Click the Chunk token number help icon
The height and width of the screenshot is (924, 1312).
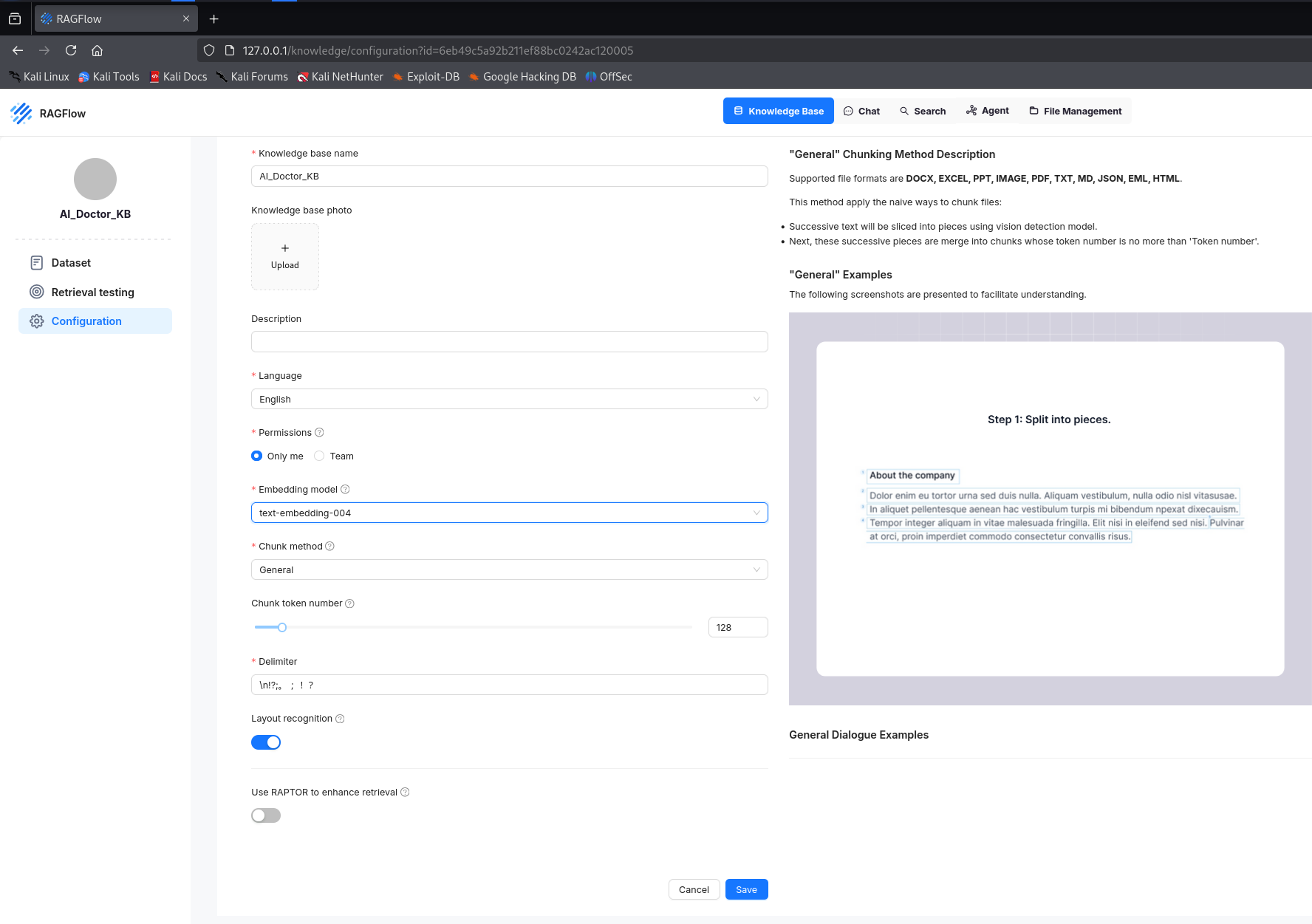point(350,603)
